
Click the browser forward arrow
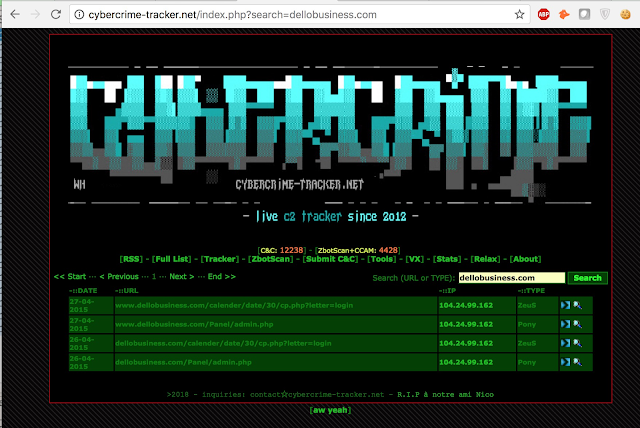36,15
